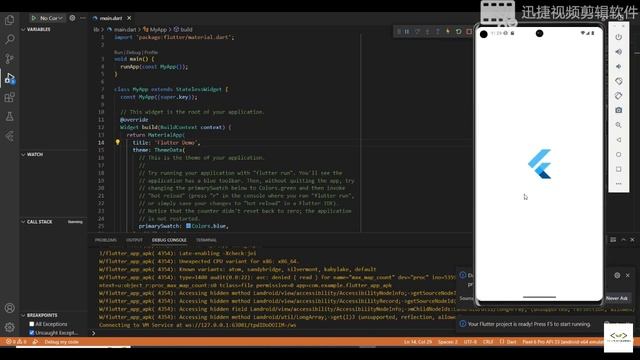Image resolution: width=640 pixels, height=360 pixels.
Task: Open emulator extended controls (three dots)
Action: click(x=619, y=184)
